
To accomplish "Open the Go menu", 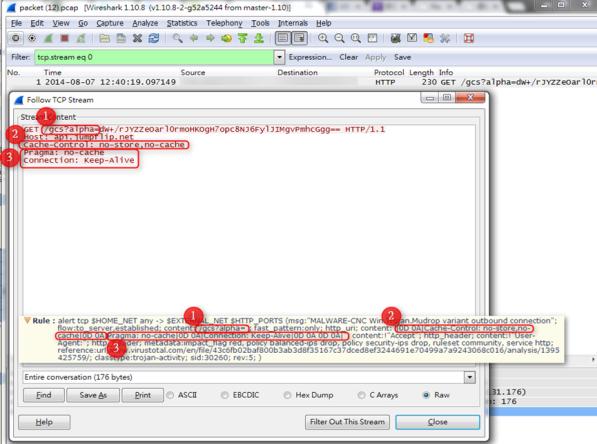I will pyautogui.click(x=83, y=23).
